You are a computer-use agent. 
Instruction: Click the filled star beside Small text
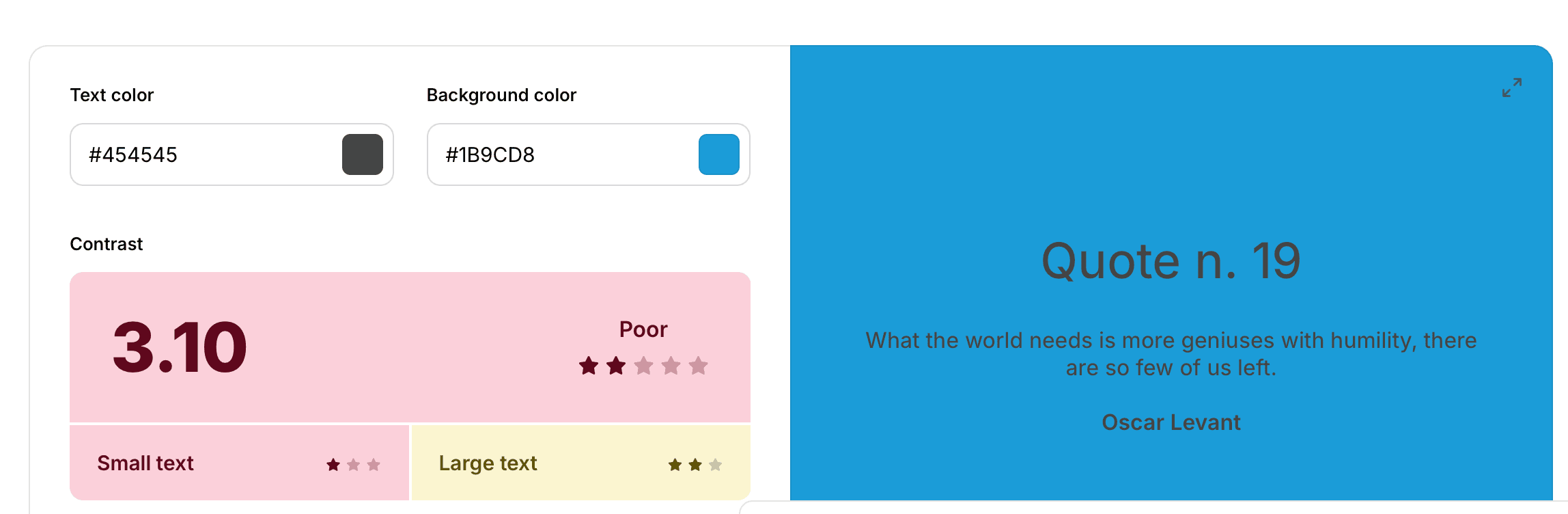click(333, 465)
